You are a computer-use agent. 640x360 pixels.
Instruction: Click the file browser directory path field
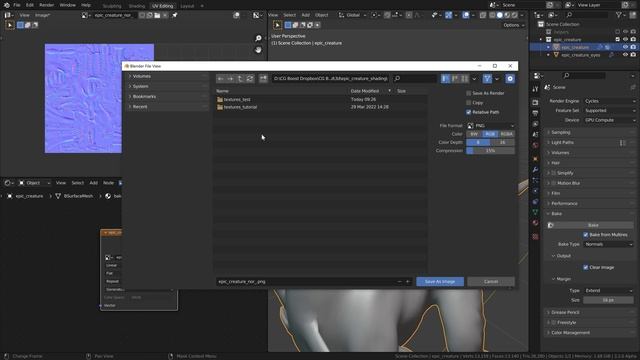pyautogui.click(x=331, y=78)
